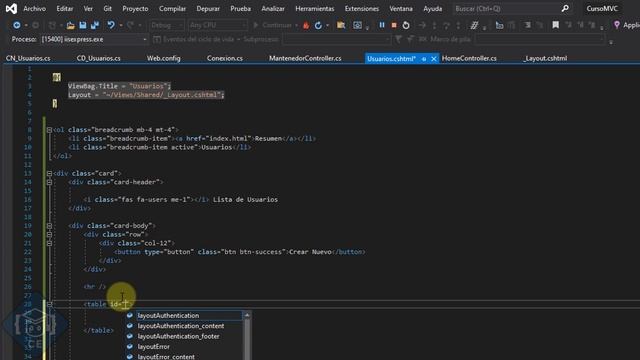Open the Compilar menu
Image resolution: width=640 pixels, height=360 pixels.
172,9
